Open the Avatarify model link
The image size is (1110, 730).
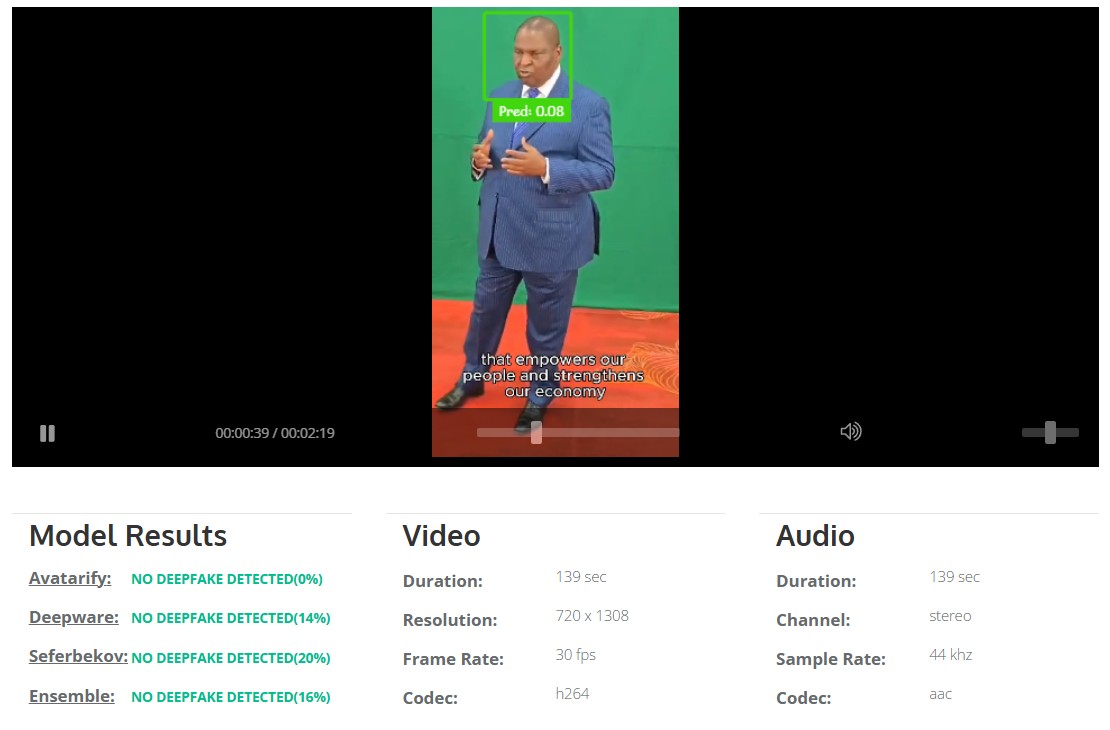pos(70,578)
